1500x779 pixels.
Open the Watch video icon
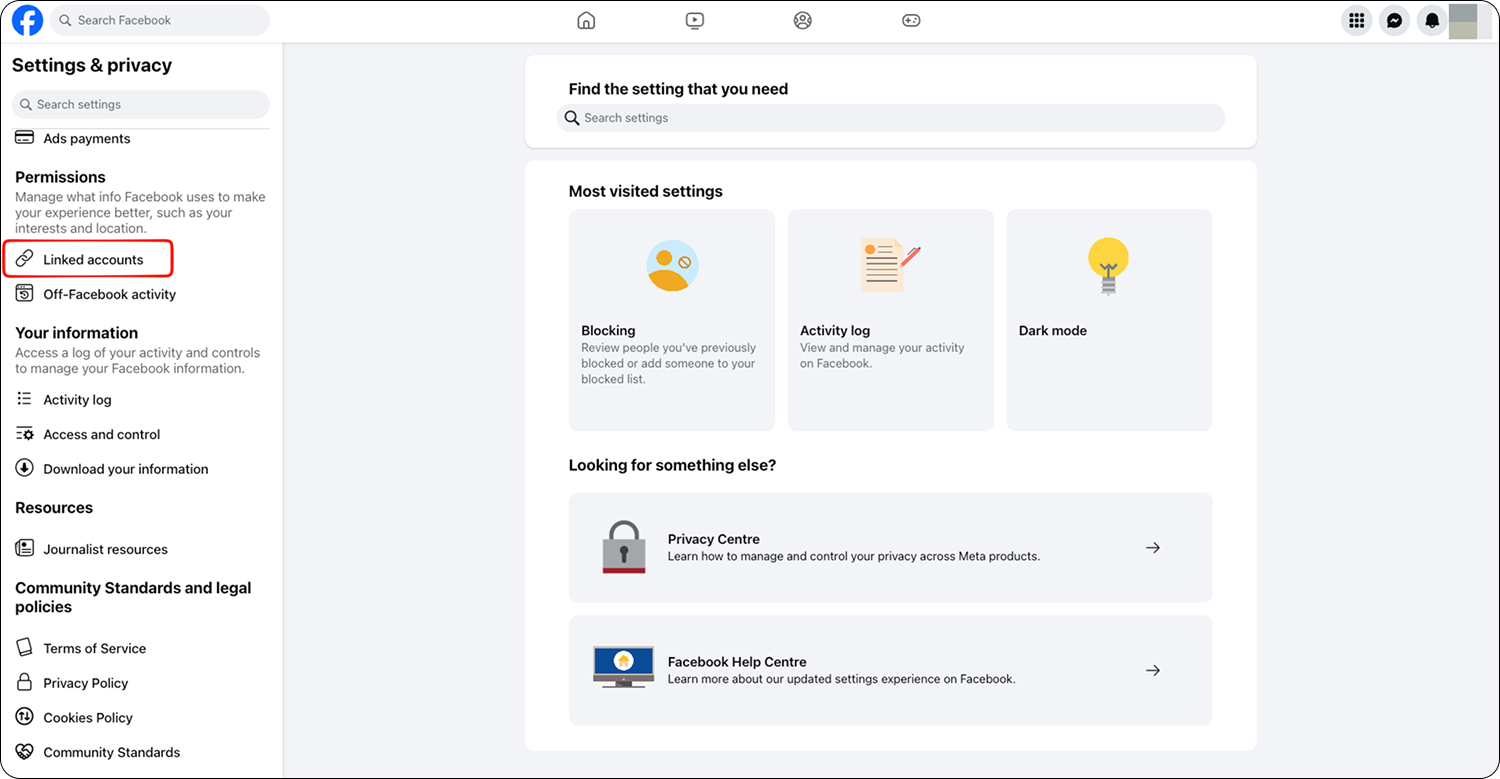(x=695, y=20)
